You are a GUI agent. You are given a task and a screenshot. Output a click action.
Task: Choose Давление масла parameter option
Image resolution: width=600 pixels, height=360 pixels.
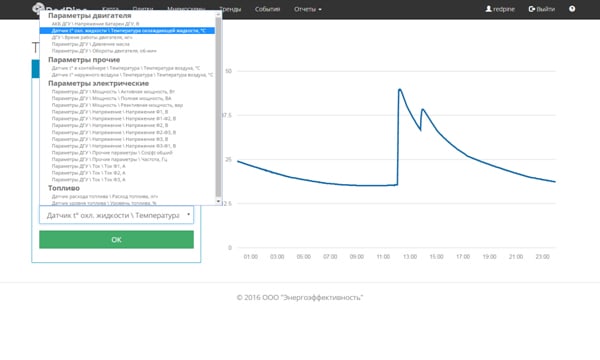click(127, 44)
